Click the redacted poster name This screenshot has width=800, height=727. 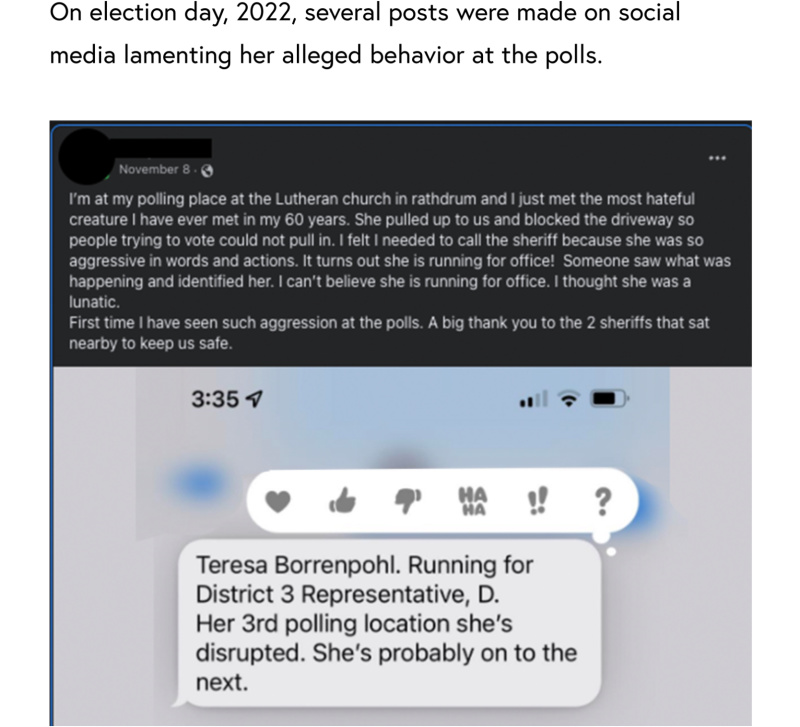[x=162, y=147]
